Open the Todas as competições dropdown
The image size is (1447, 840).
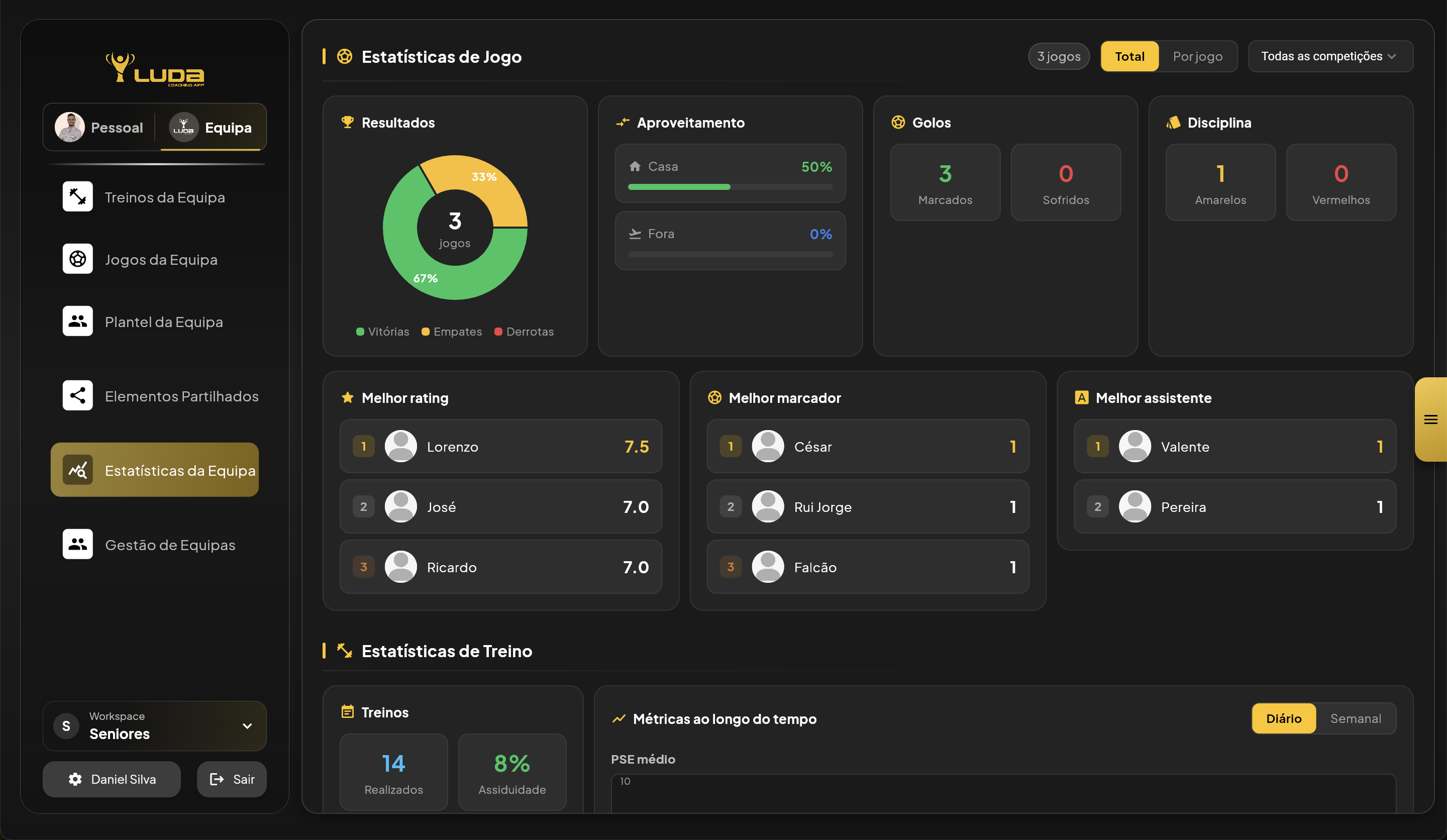point(1330,56)
